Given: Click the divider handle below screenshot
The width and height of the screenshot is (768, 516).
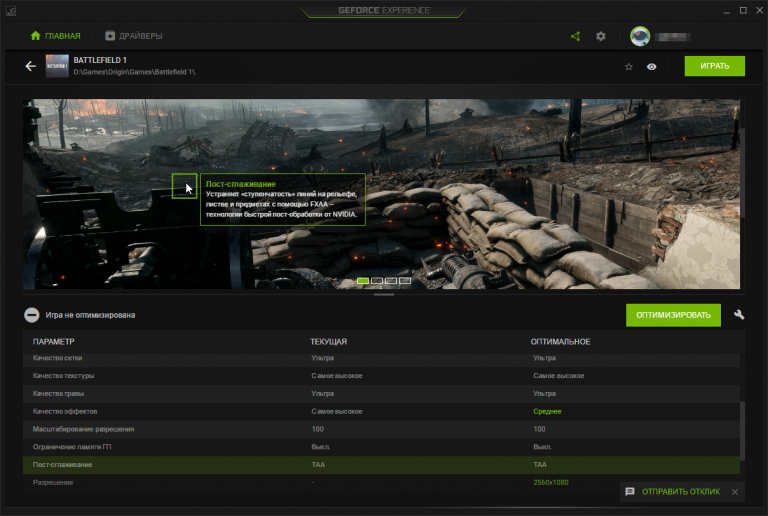Looking at the screenshot, I should pyautogui.click(x=384, y=294).
